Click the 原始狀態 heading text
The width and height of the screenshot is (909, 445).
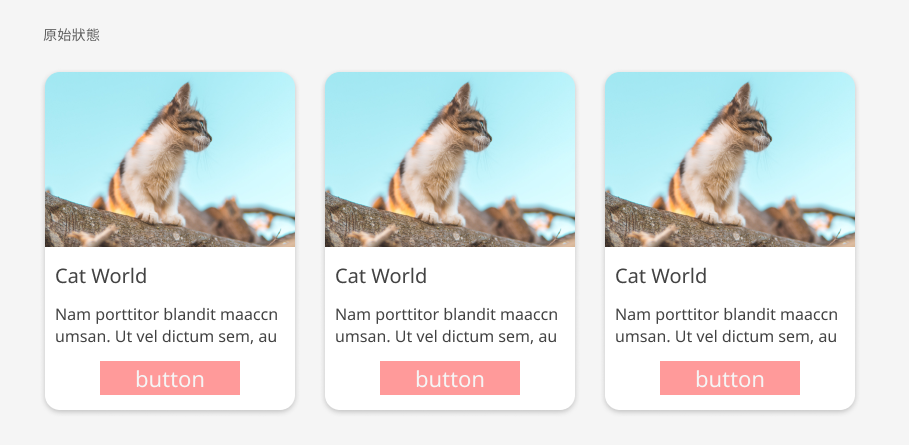(x=71, y=35)
